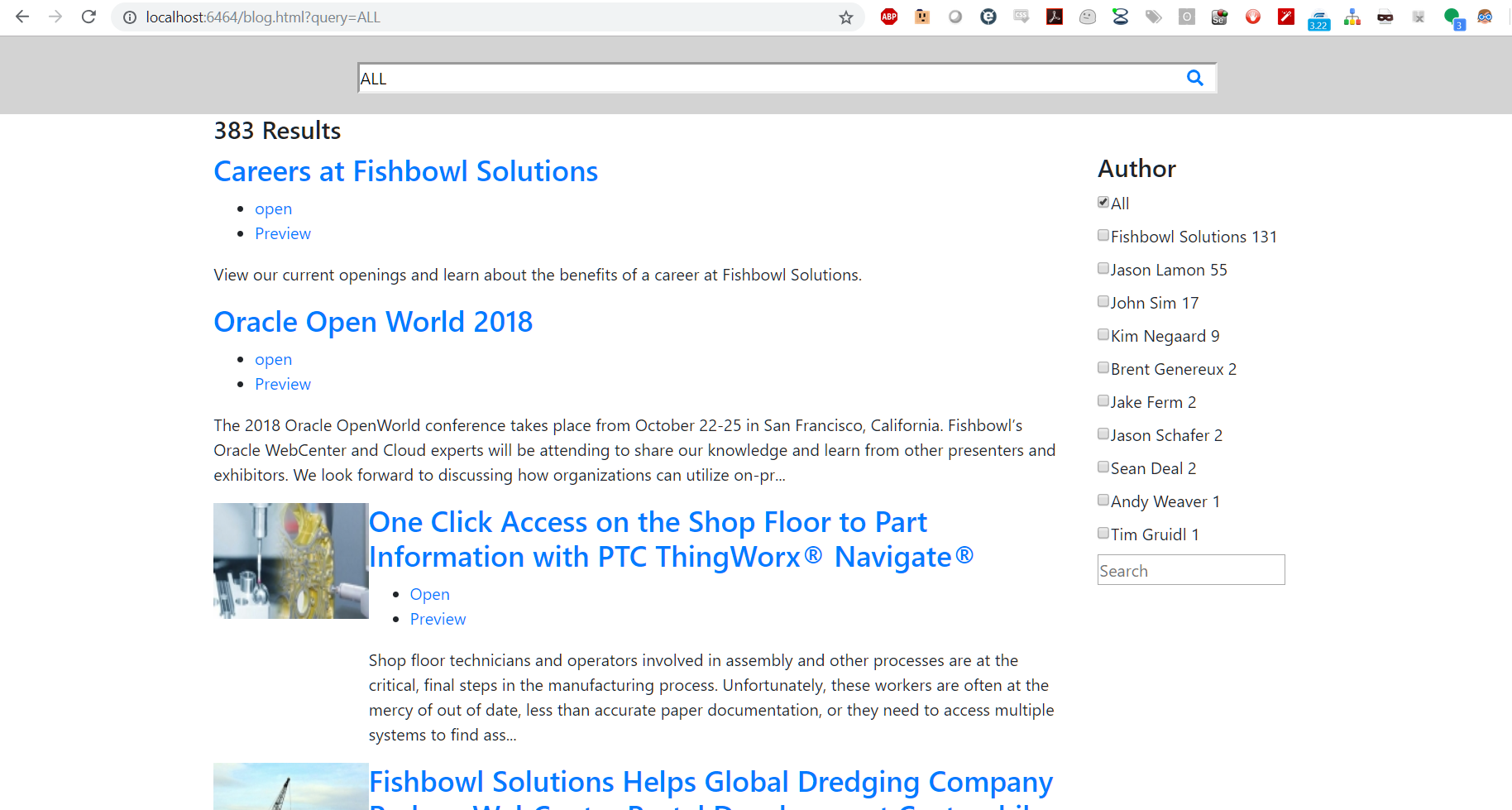This screenshot has width=1512, height=810.
Task: Click the browser back arrow
Action: 22,17
